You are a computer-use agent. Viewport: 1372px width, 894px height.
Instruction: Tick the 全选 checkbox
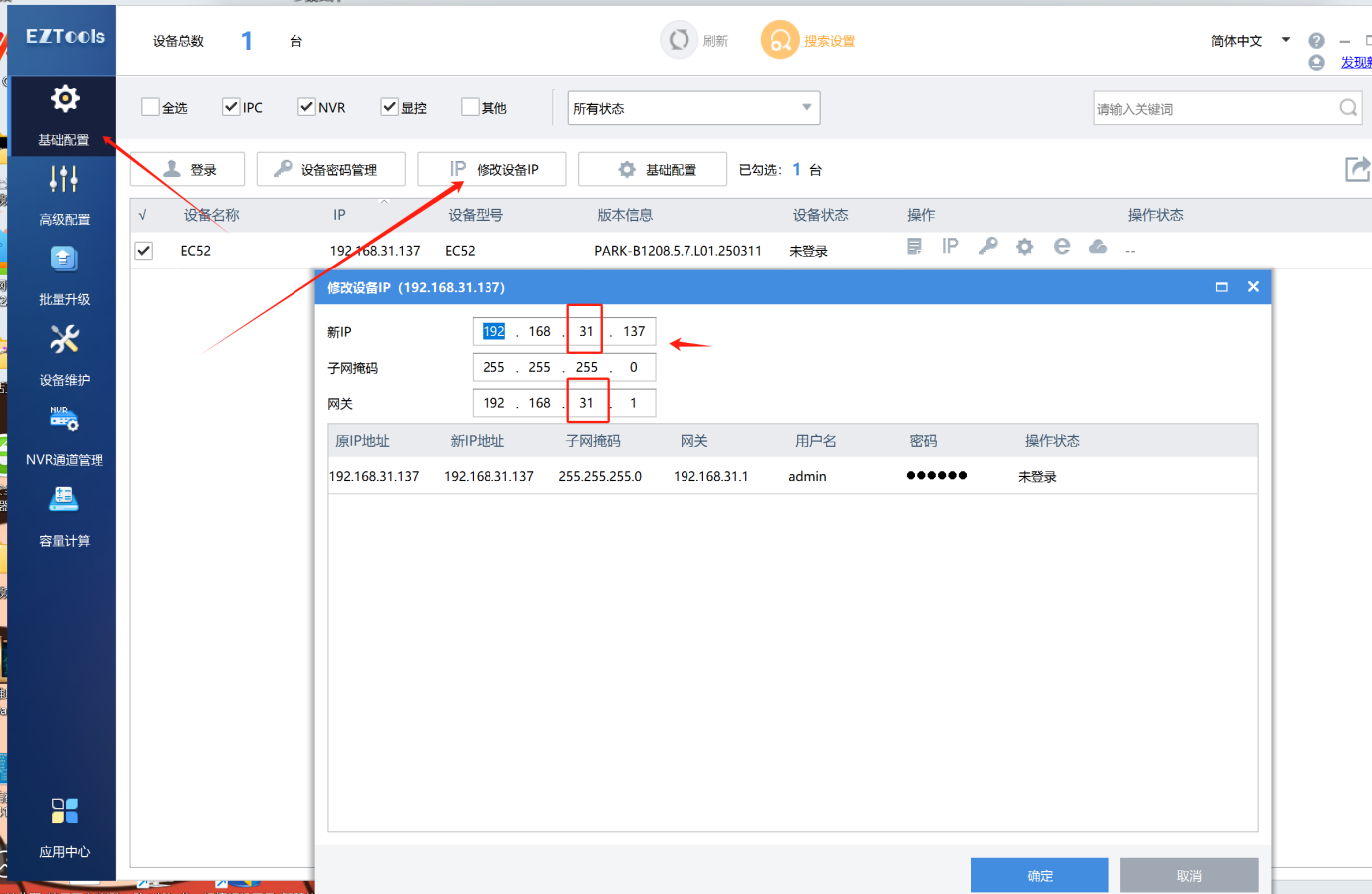pyautogui.click(x=150, y=107)
